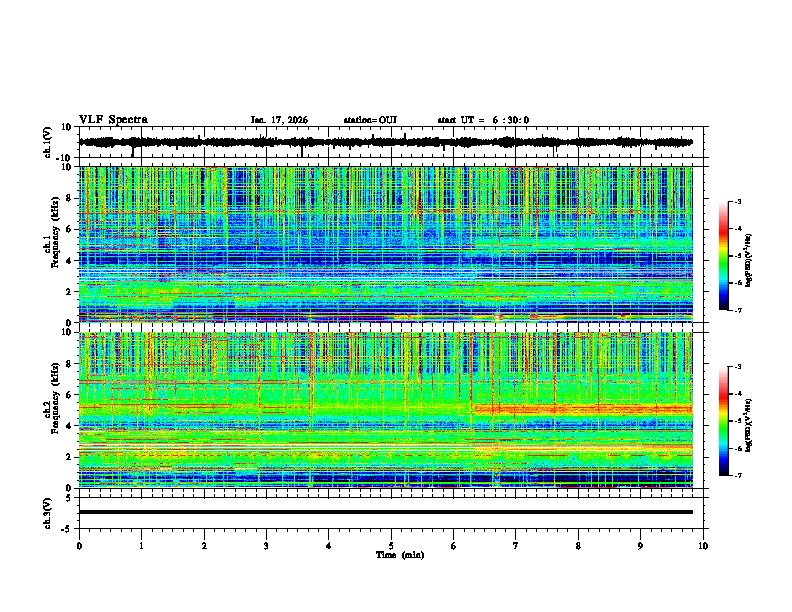Click the "start UT = 6 :30: 0" text
Image resolution: width=792 pixels, height=612 pixels.
click(483, 120)
